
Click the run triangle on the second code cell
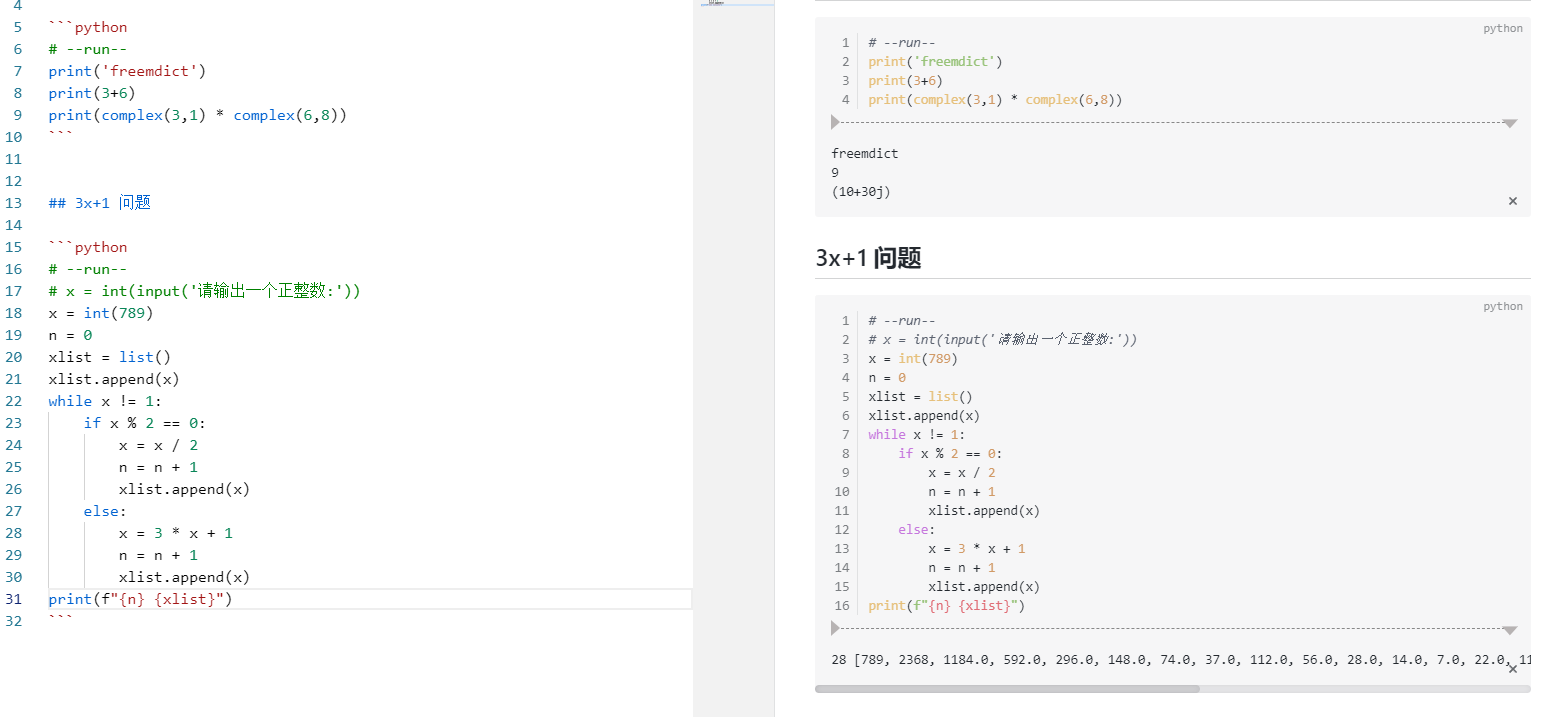pyautogui.click(x=835, y=627)
